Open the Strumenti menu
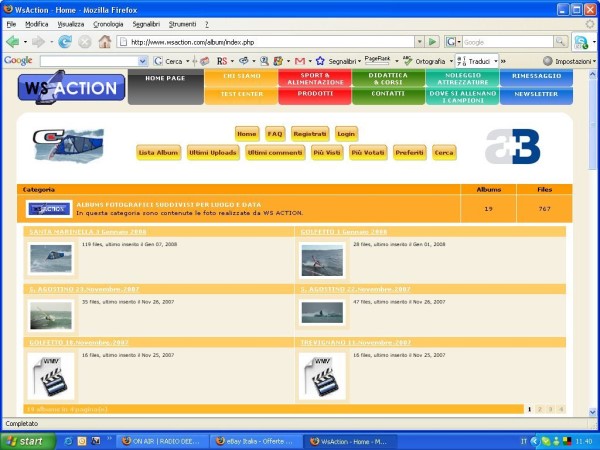The image size is (600, 450). tap(183, 23)
